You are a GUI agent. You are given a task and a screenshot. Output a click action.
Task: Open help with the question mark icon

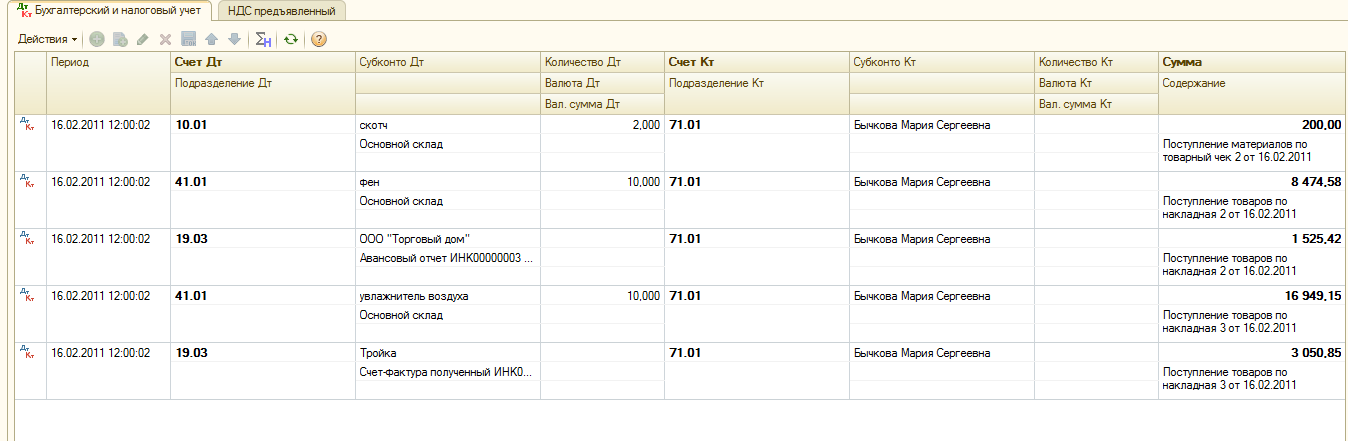(x=319, y=39)
